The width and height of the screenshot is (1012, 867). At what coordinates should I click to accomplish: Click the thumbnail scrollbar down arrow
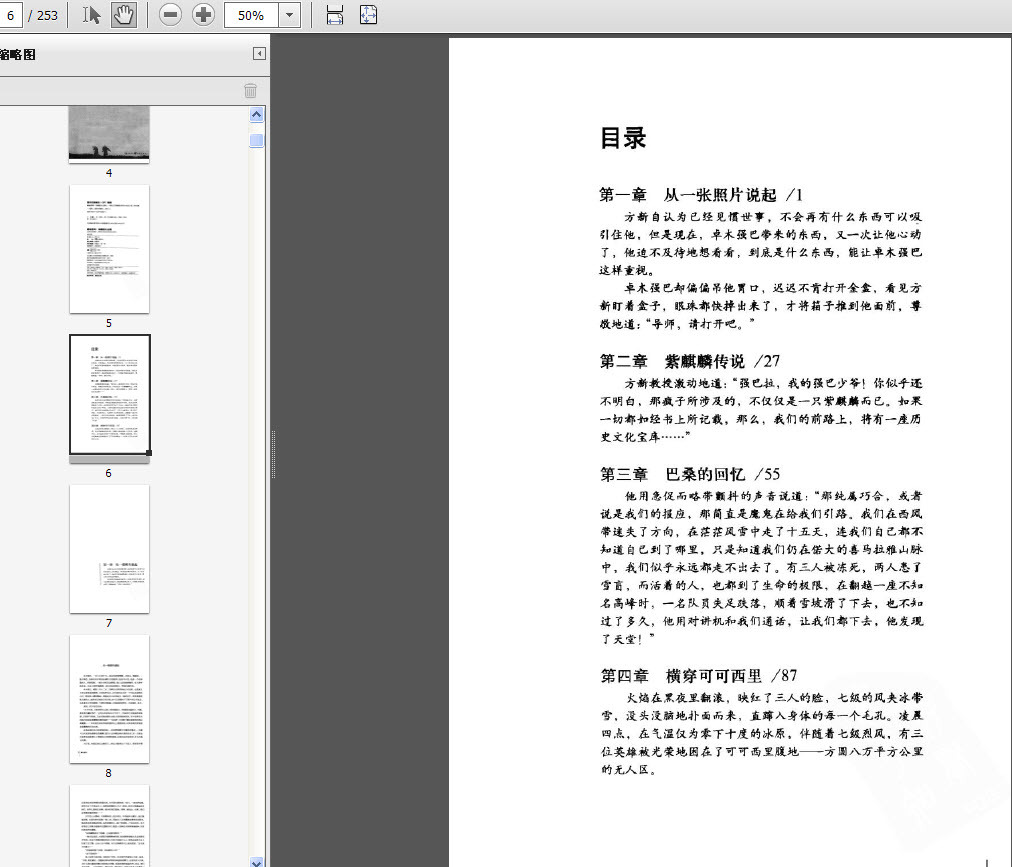click(256, 862)
